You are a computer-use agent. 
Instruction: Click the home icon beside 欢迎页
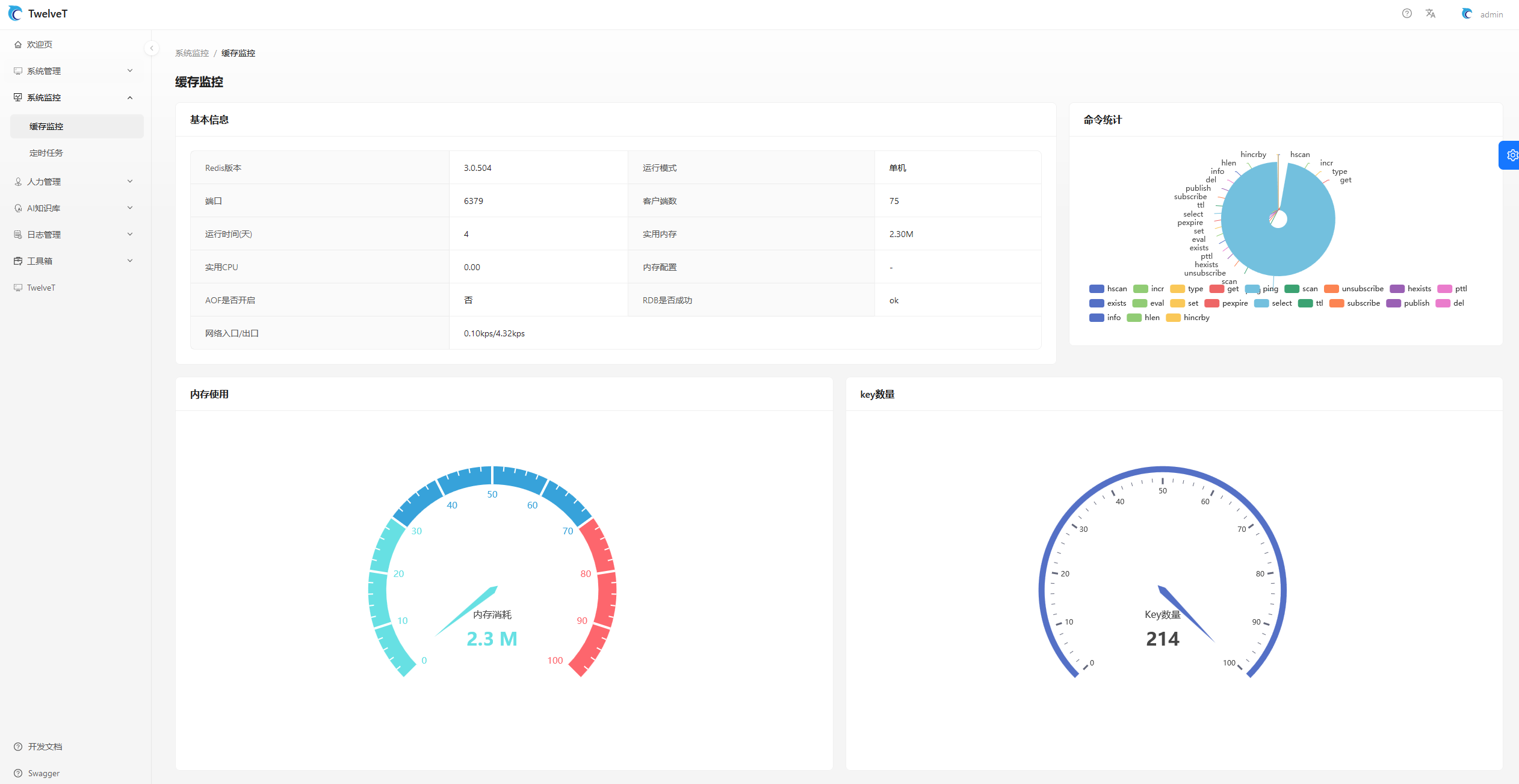[x=18, y=45]
